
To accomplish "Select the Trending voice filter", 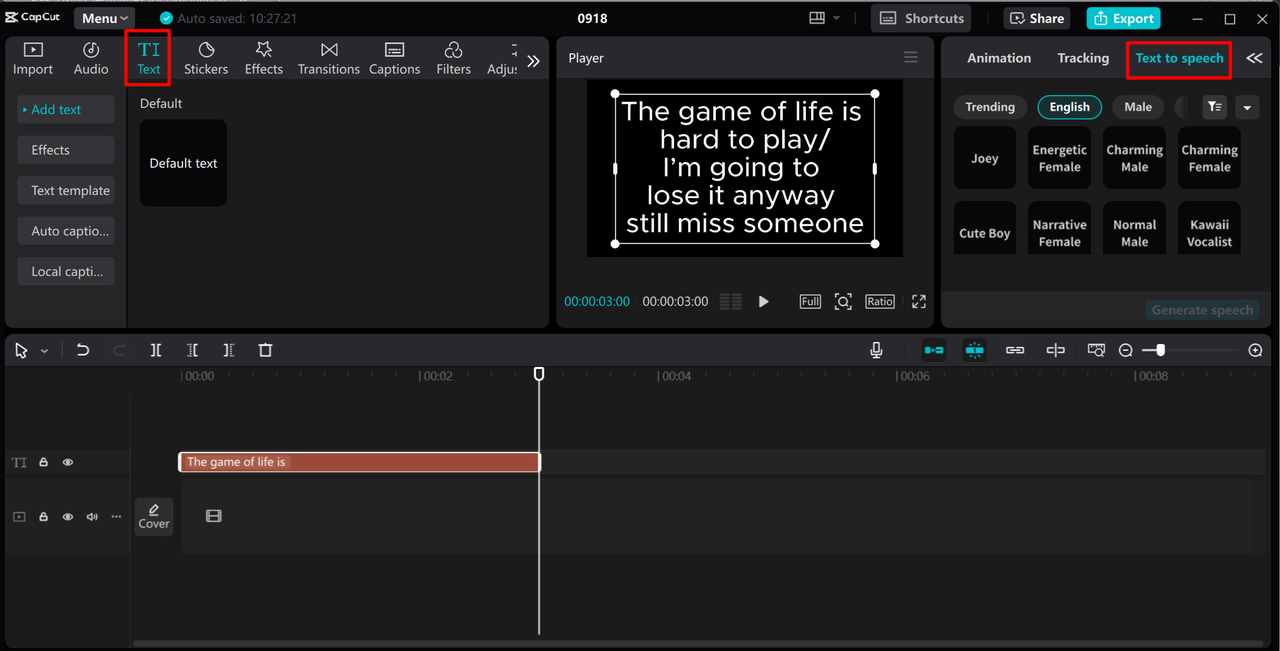I will [990, 107].
